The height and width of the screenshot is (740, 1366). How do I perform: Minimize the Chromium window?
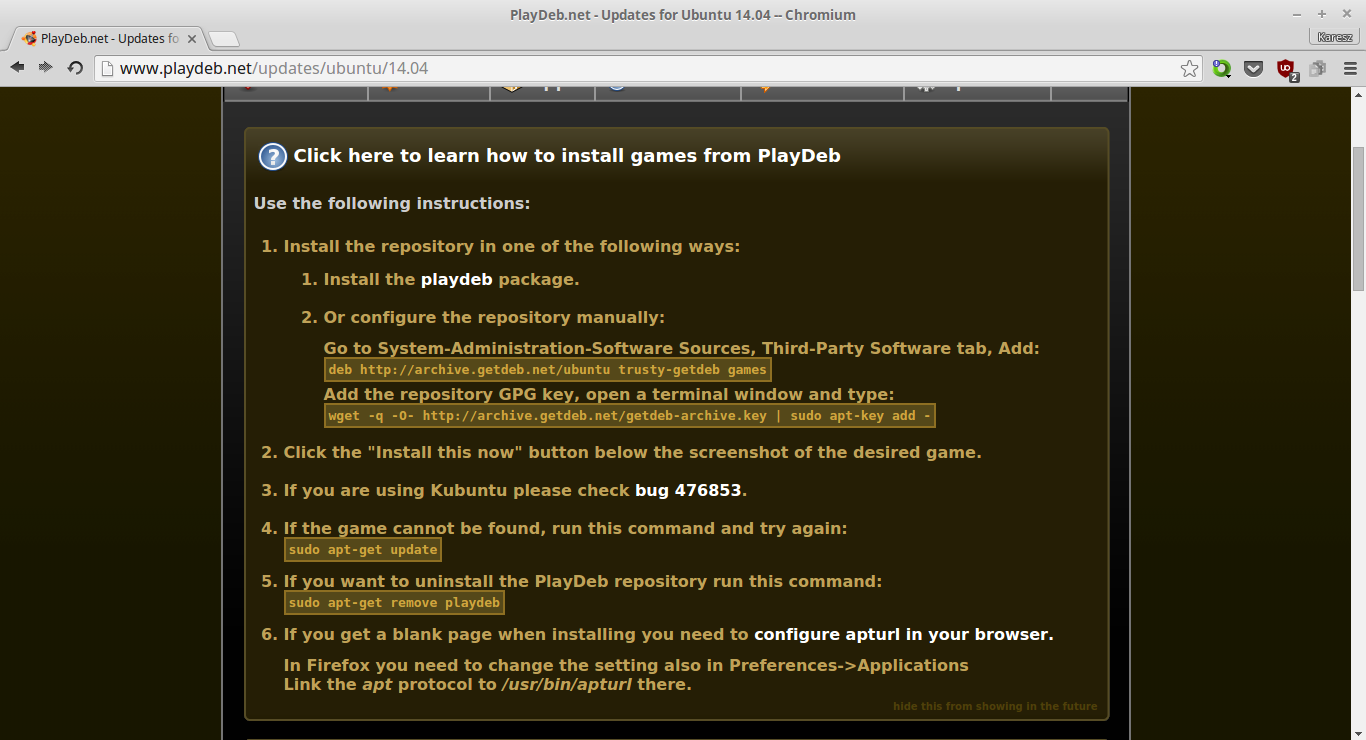(1297, 14)
